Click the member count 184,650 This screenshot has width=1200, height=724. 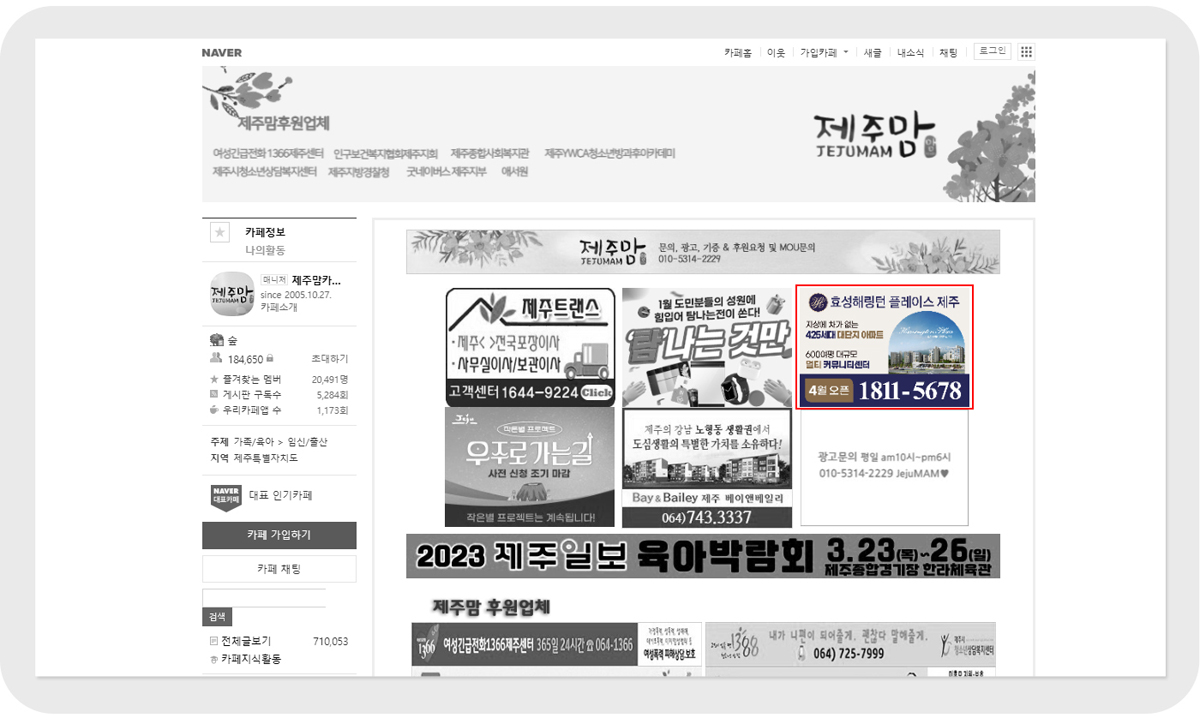246,359
